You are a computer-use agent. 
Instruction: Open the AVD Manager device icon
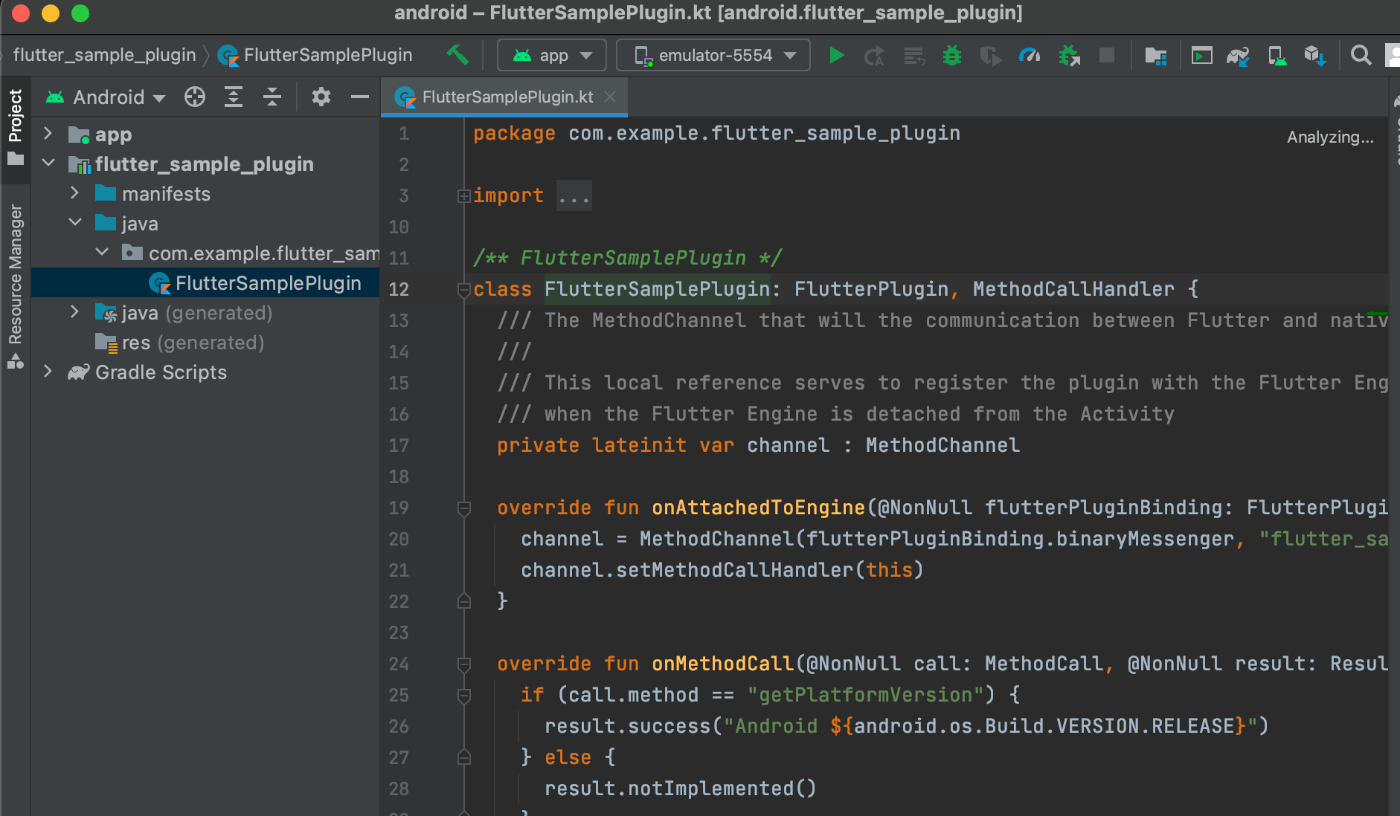point(1277,55)
